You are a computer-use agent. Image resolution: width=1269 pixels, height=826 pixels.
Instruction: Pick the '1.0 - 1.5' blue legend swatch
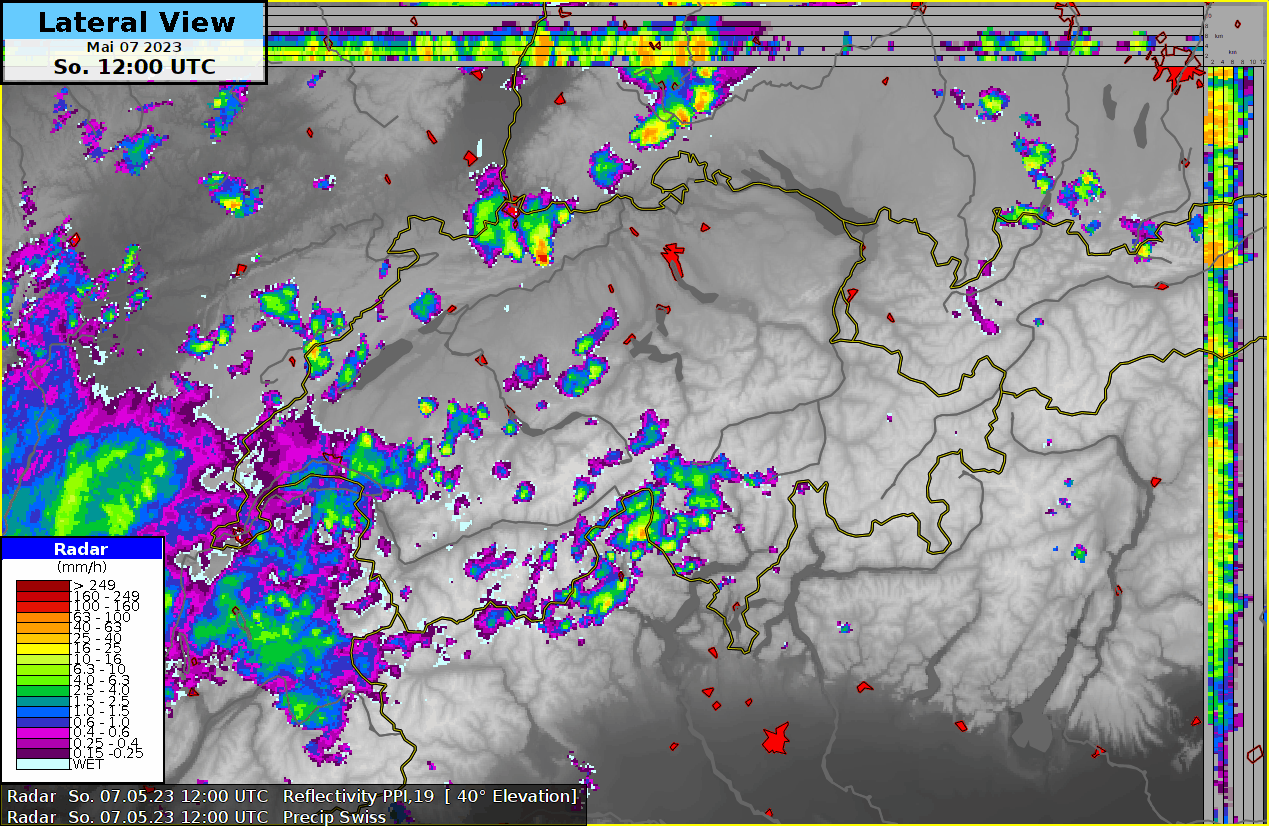pos(43,711)
